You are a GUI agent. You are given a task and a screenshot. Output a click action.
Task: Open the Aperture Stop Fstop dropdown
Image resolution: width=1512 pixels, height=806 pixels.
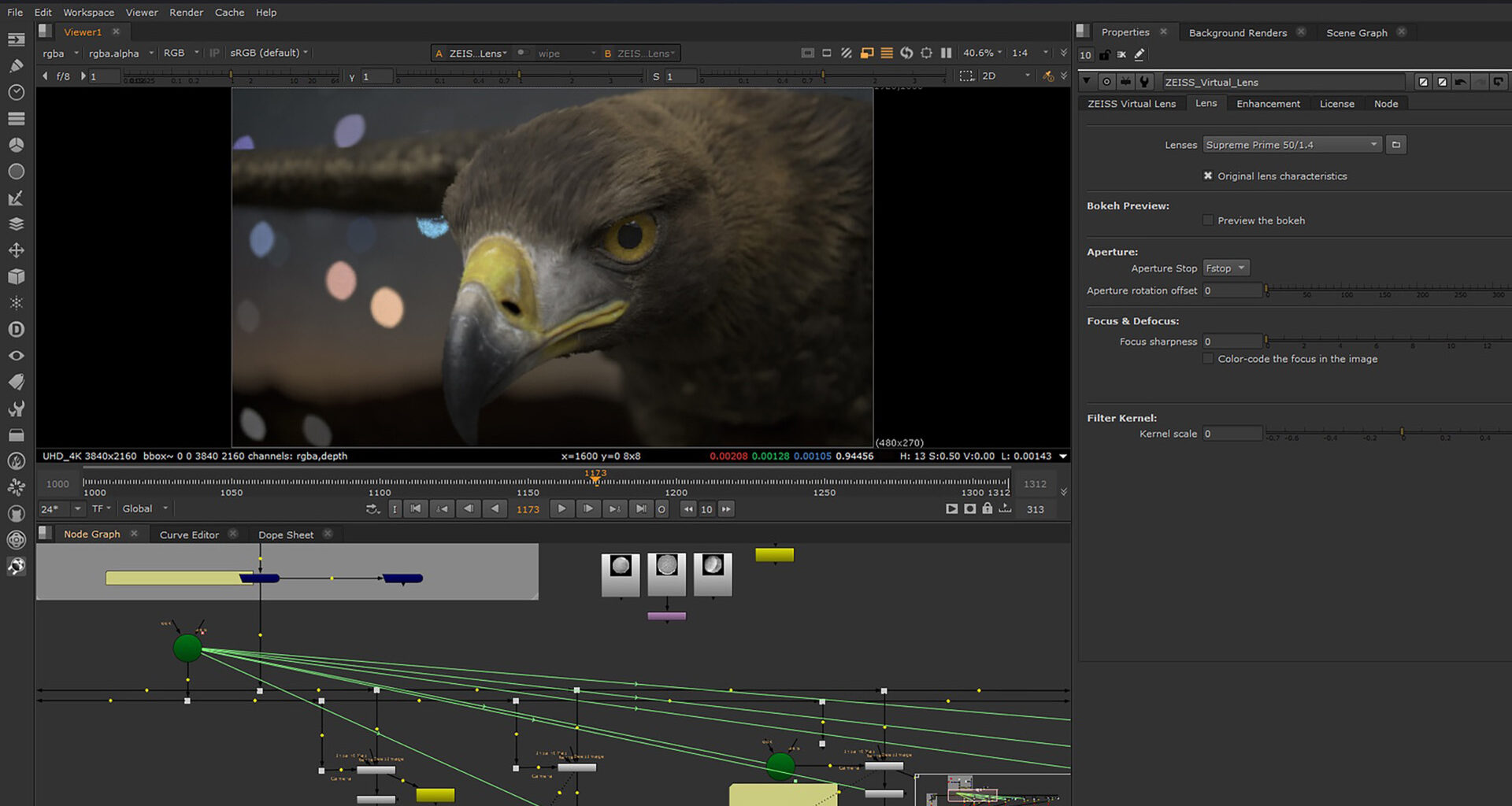[x=1225, y=268]
